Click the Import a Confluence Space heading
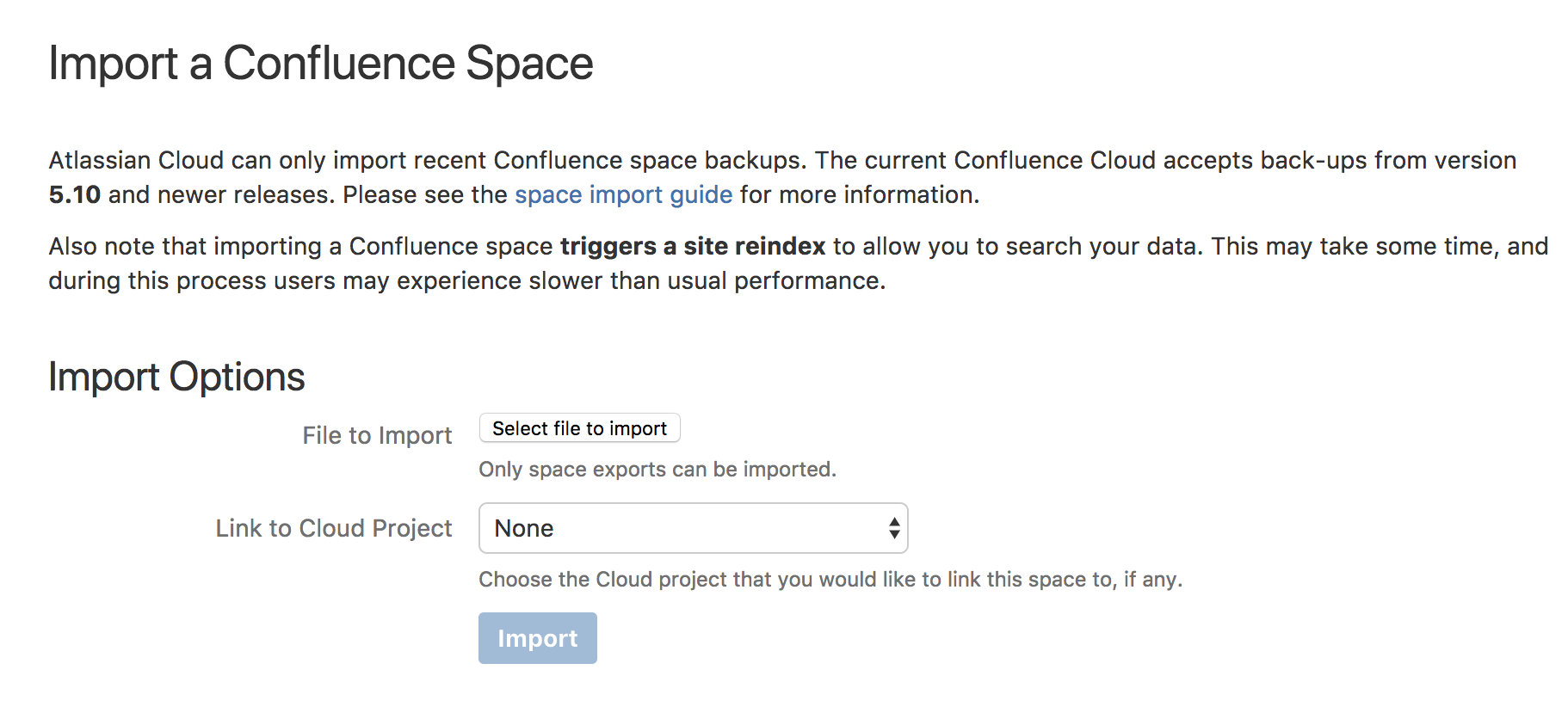 point(321,64)
